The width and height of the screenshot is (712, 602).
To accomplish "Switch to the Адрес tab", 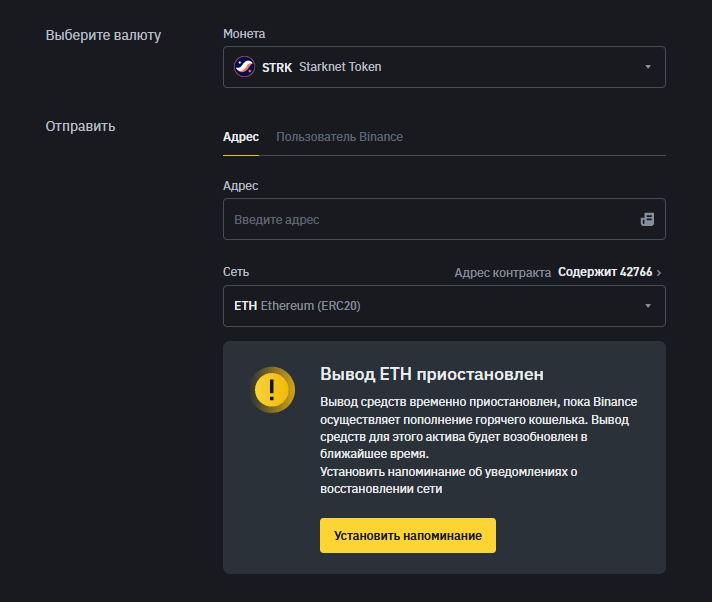I will tap(241, 137).
